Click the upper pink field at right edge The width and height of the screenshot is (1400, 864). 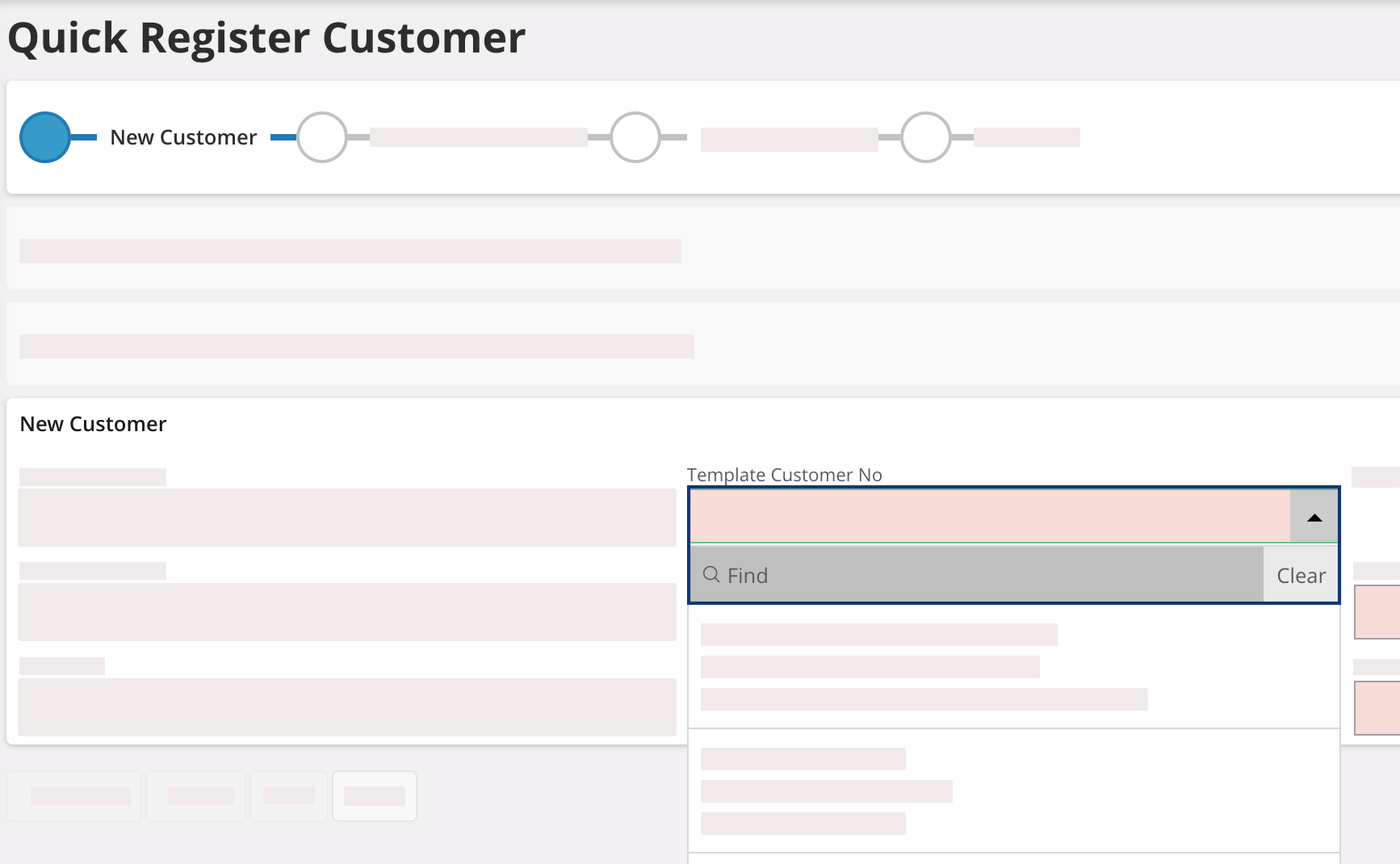coord(1378,612)
